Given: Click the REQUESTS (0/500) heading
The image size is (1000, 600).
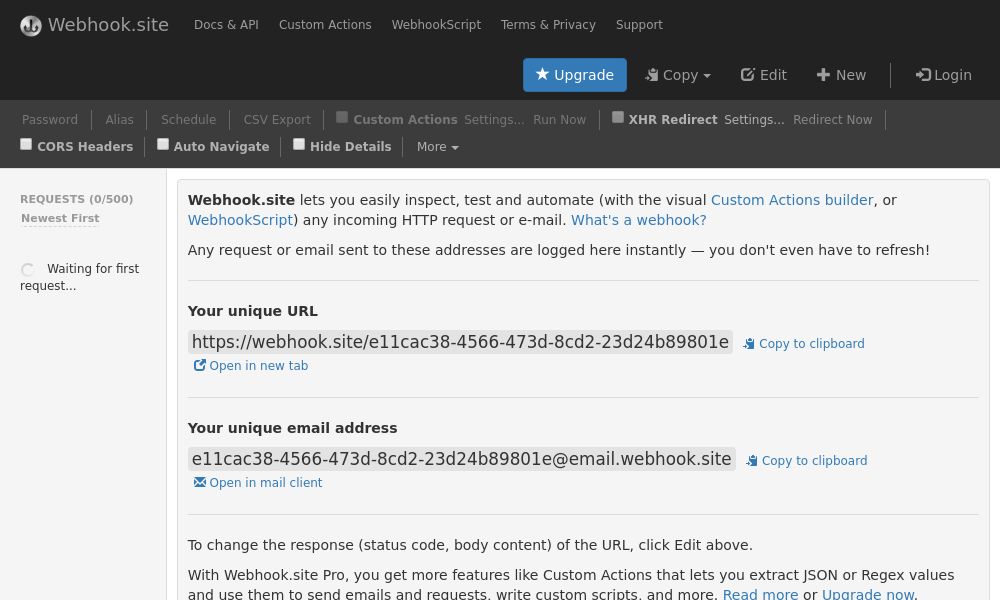Looking at the screenshot, I should tap(77, 199).
